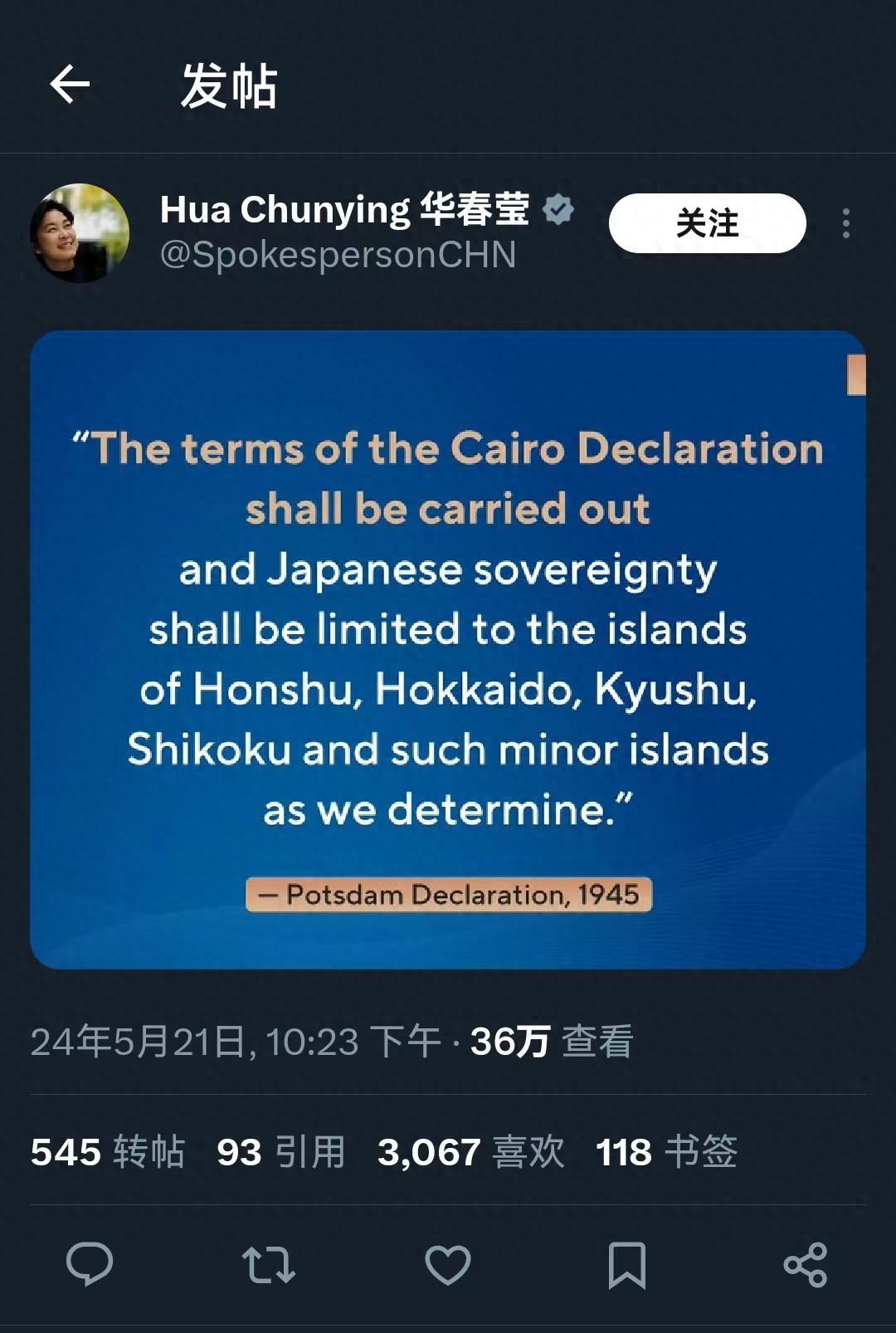Open Hua Chunying's profile avatar

coord(80,232)
